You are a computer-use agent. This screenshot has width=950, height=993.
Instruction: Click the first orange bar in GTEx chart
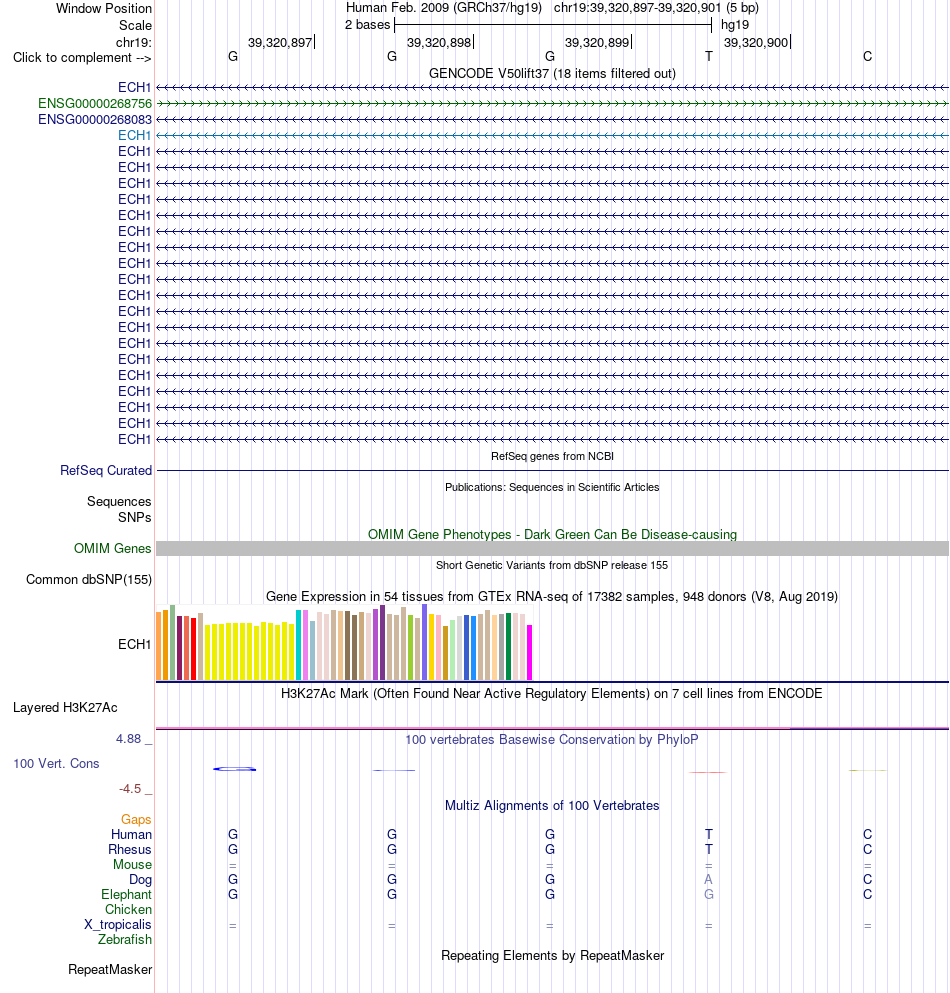159,646
